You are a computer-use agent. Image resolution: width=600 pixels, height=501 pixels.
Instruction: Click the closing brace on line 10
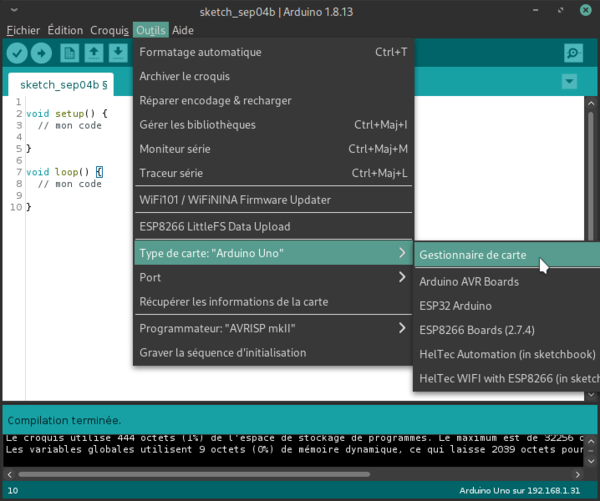[x=28, y=207]
